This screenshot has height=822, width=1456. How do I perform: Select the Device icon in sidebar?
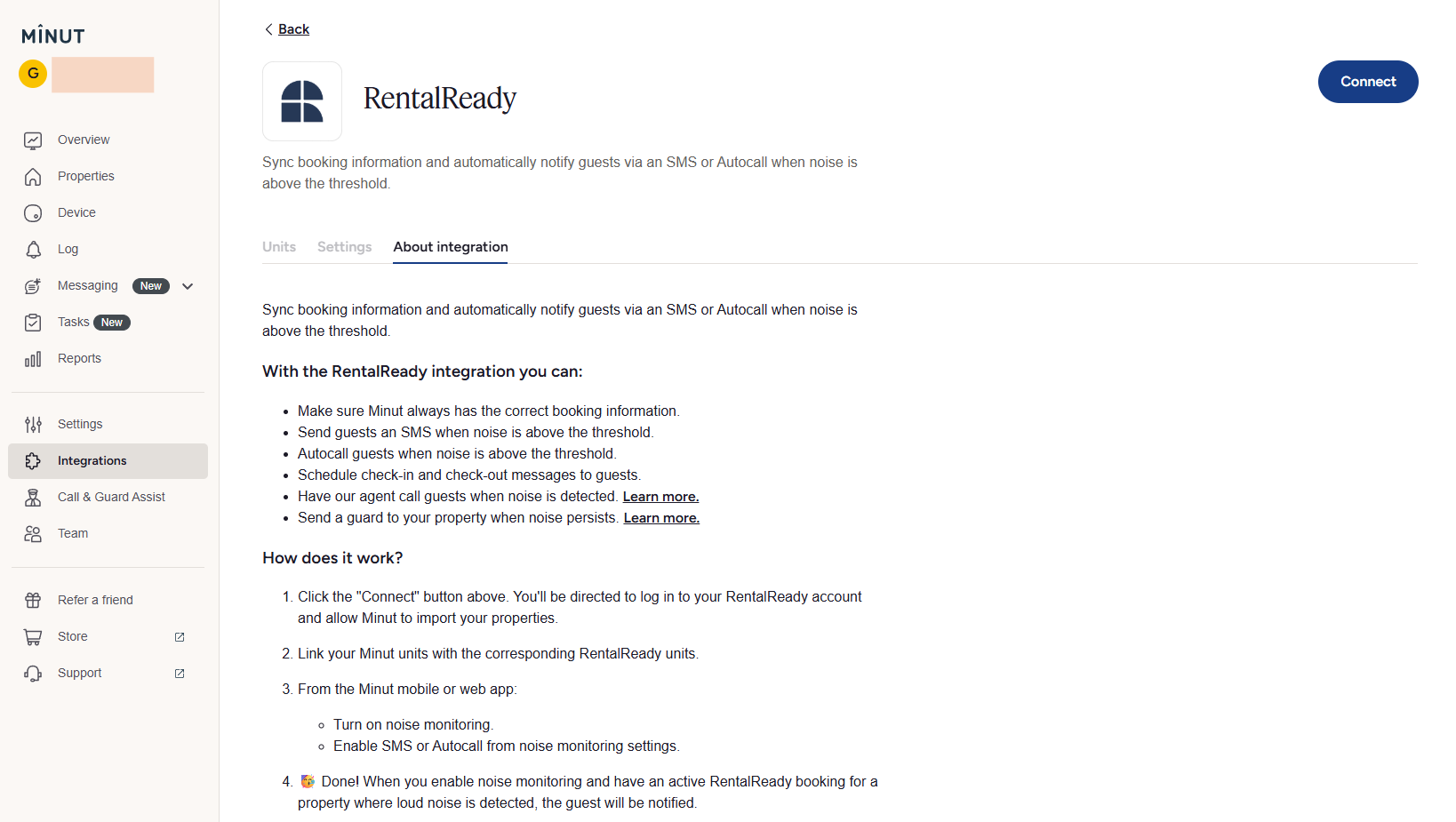33,213
